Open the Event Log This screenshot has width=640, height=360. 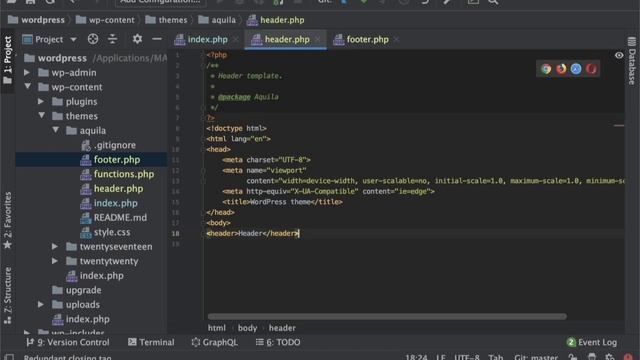[x=592, y=342]
